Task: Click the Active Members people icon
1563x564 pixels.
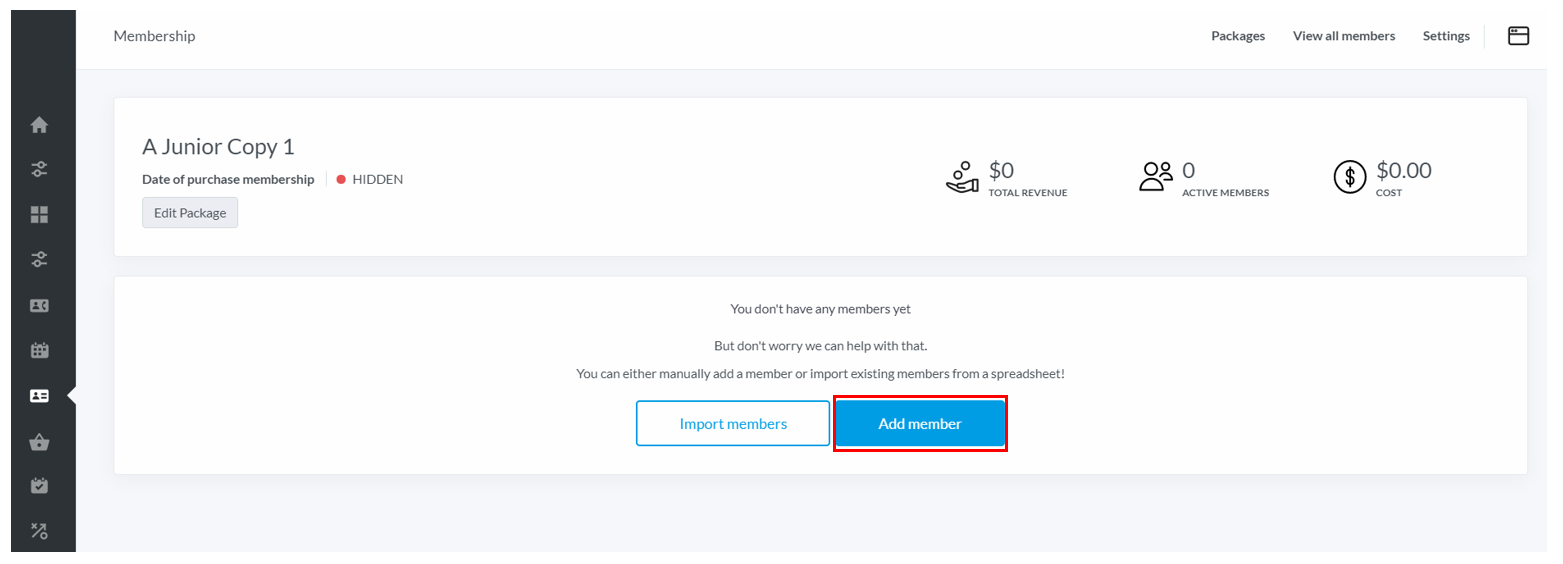Action: 1156,177
